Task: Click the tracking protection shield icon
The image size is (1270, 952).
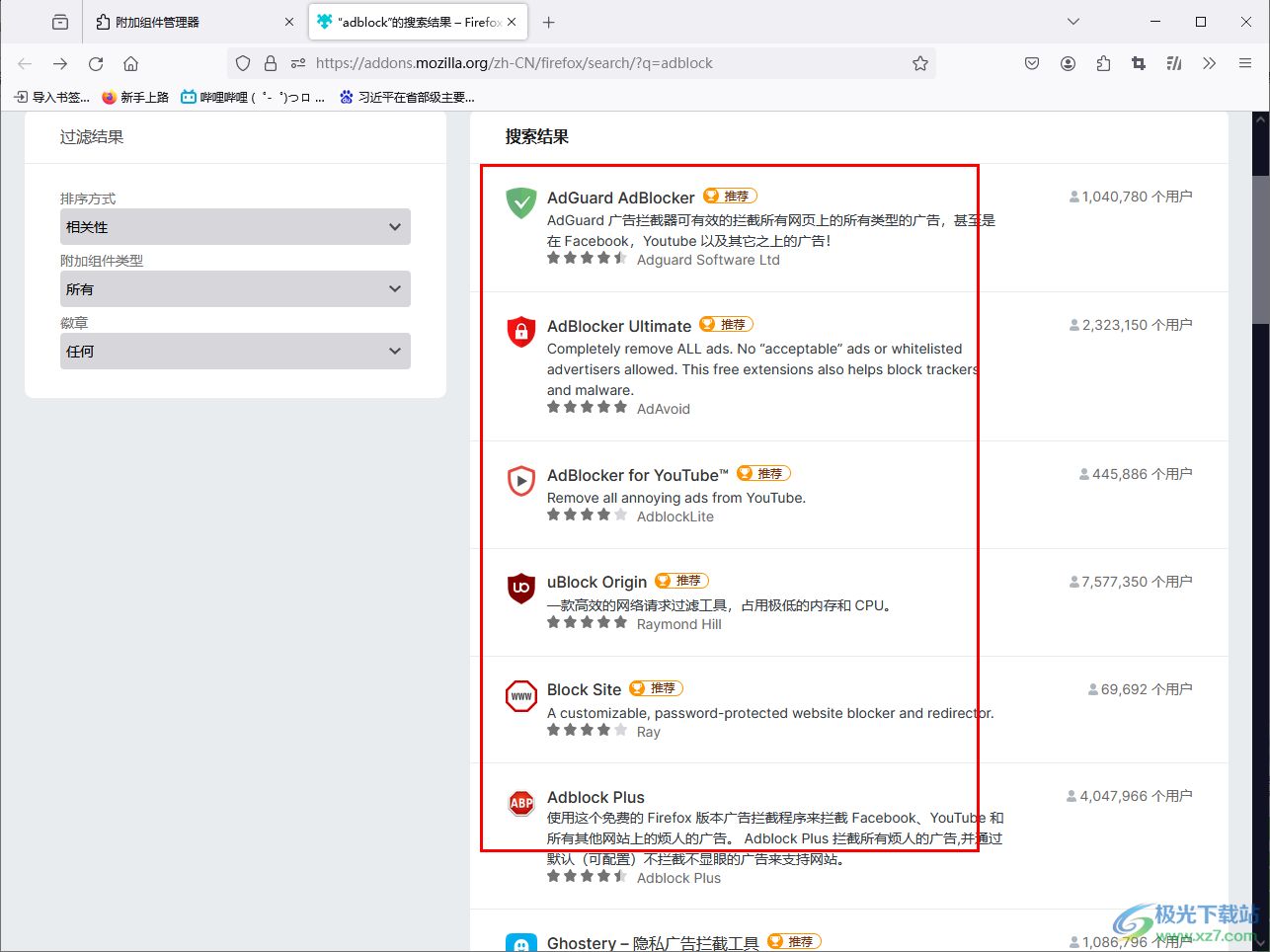Action: [243, 63]
